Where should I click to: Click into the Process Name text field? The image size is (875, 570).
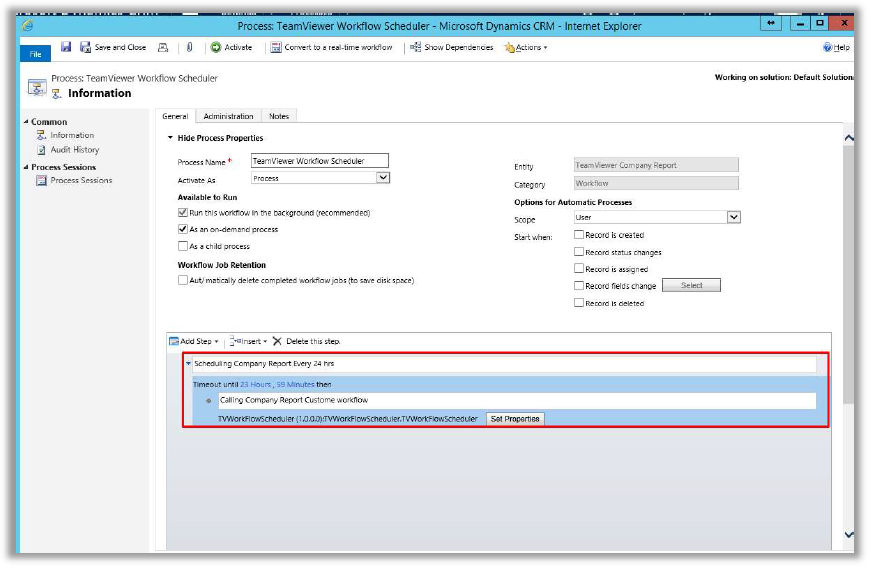[x=318, y=160]
